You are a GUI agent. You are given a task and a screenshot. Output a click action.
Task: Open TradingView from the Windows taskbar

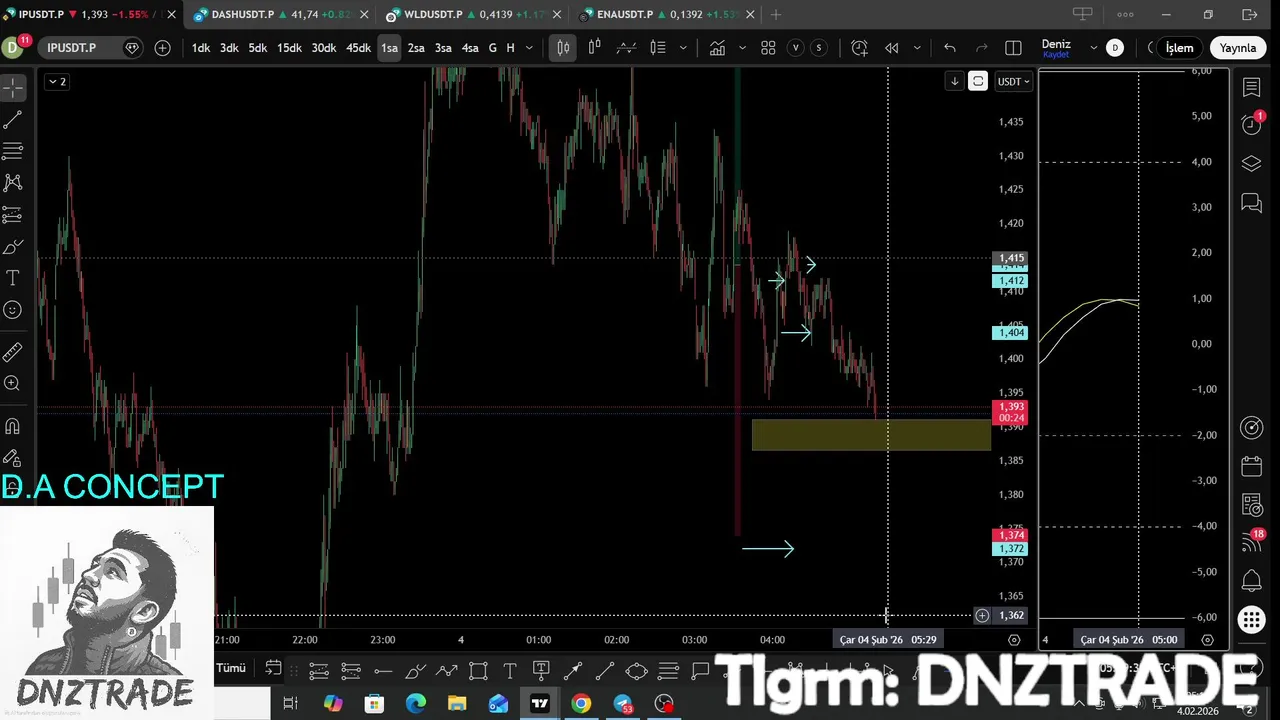click(x=540, y=704)
